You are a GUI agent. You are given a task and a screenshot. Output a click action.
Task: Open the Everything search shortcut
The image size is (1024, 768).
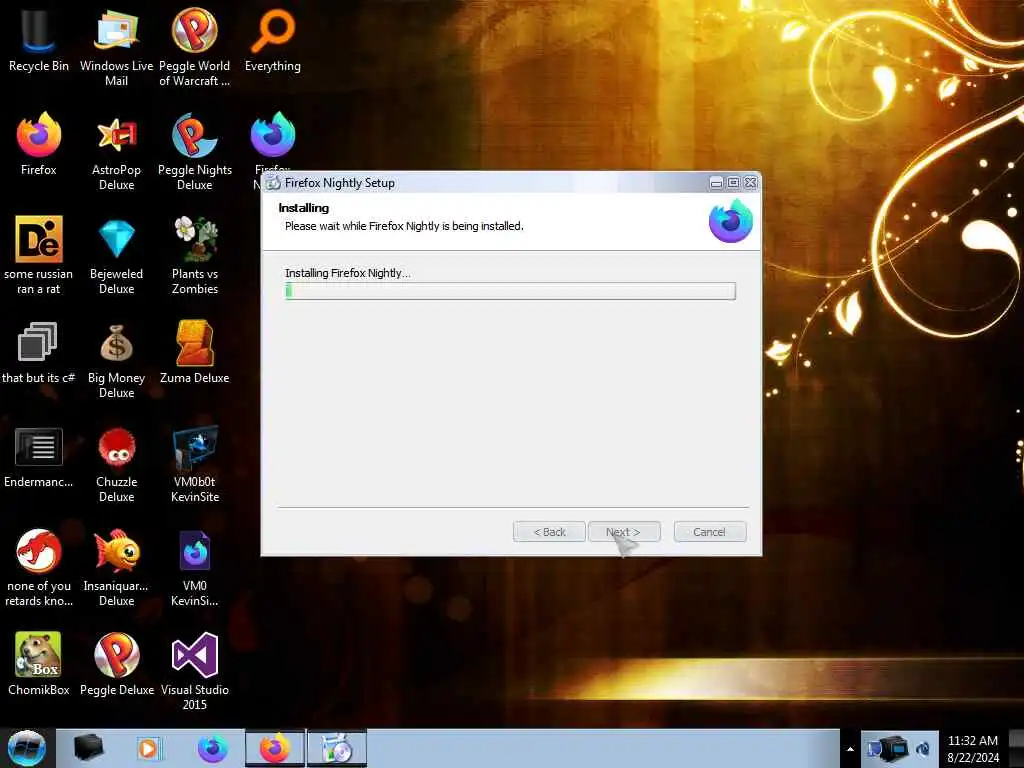coord(273,40)
